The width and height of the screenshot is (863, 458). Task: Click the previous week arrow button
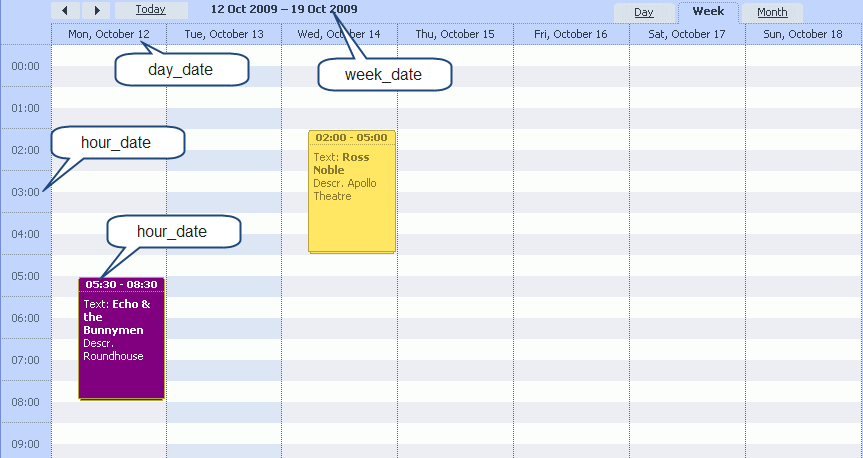coord(65,10)
